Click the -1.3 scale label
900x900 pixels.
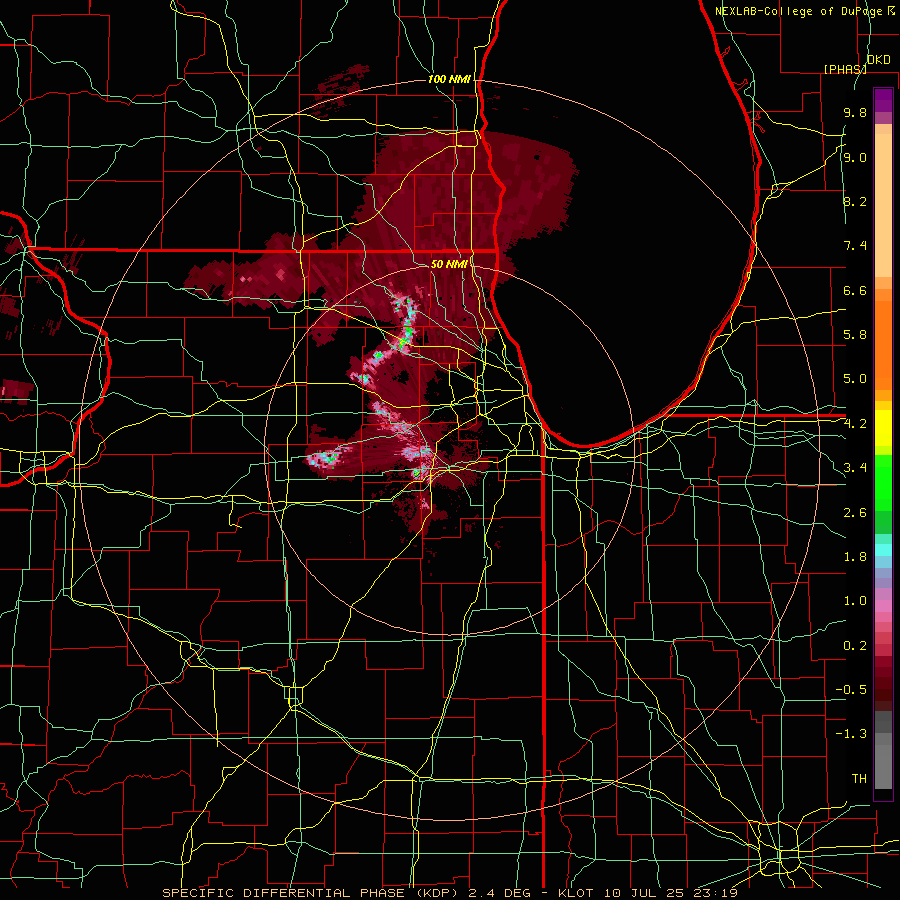pos(851,734)
